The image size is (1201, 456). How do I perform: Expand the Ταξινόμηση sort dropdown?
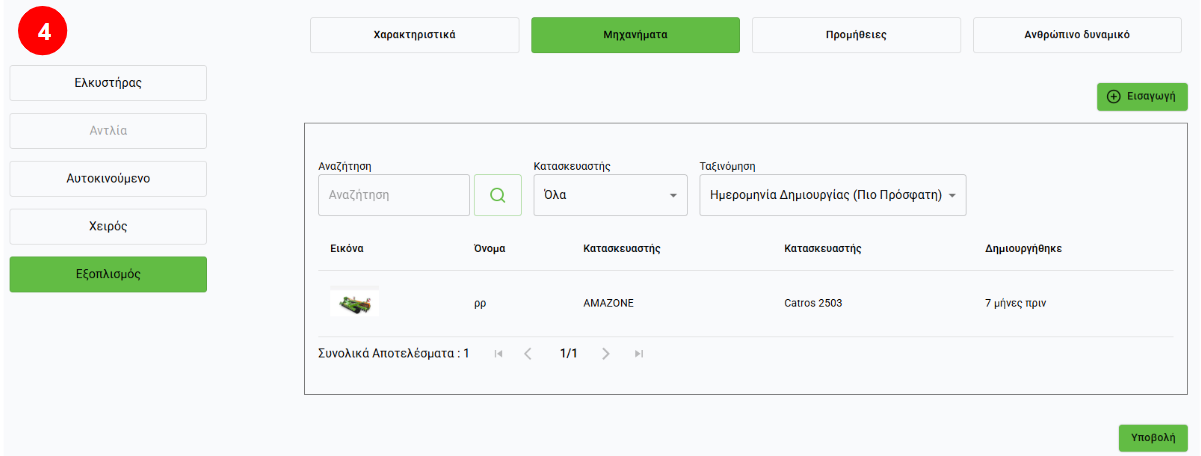pos(832,195)
